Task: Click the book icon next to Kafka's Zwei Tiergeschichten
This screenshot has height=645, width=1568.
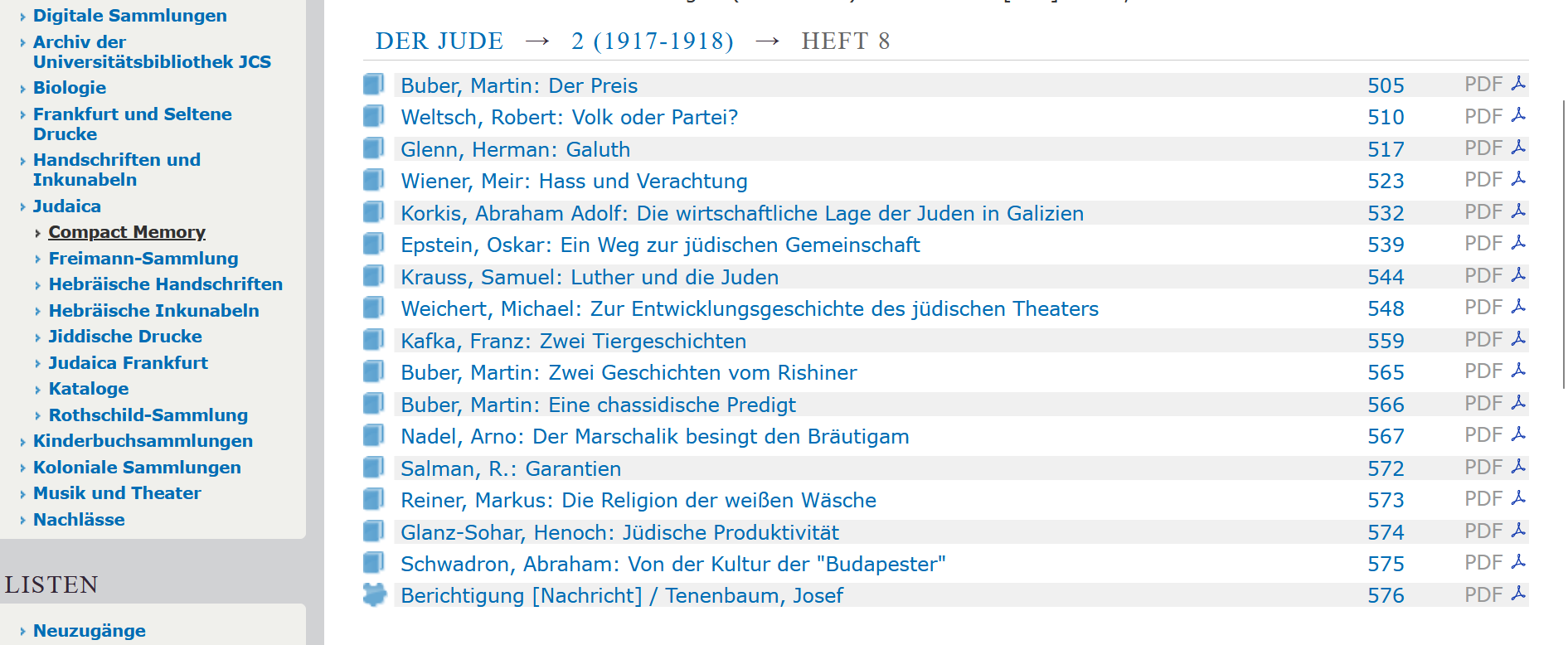Action: coord(373,340)
